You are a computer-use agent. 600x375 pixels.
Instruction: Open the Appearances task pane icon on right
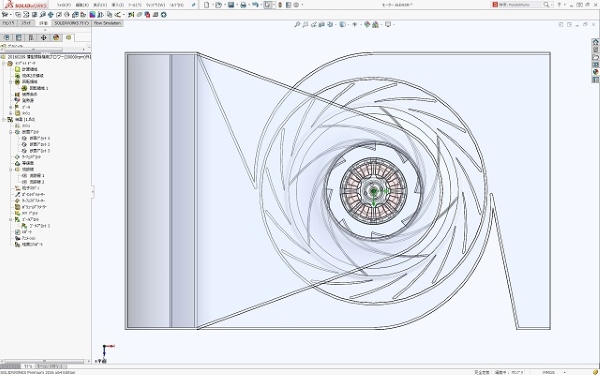pos(595,72)
